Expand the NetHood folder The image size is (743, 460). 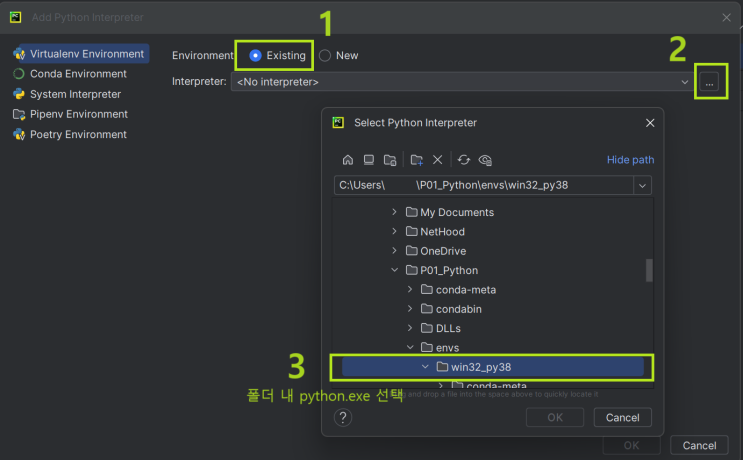[394, 231]
